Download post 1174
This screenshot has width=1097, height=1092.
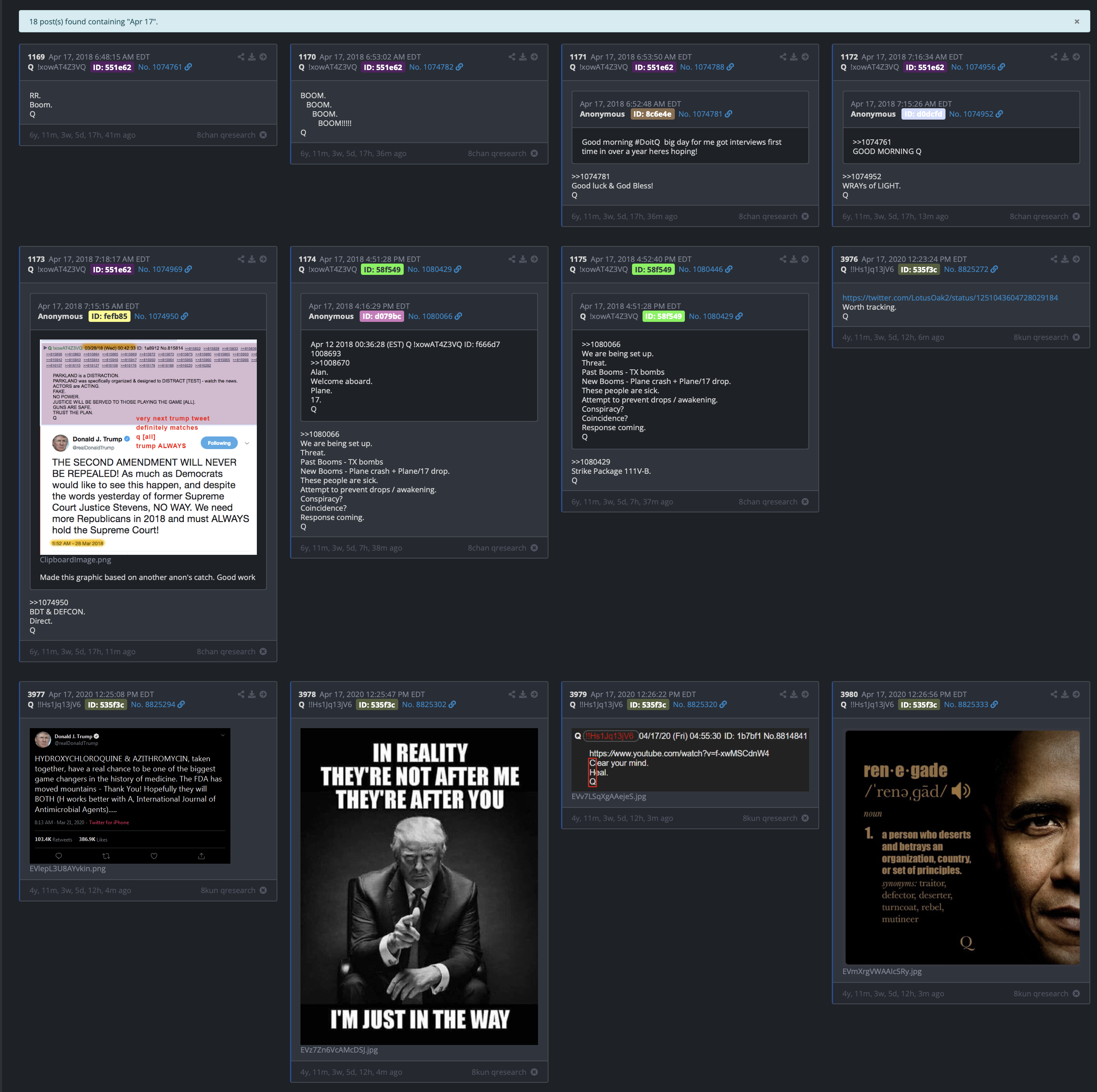click(x=522, y=259)
